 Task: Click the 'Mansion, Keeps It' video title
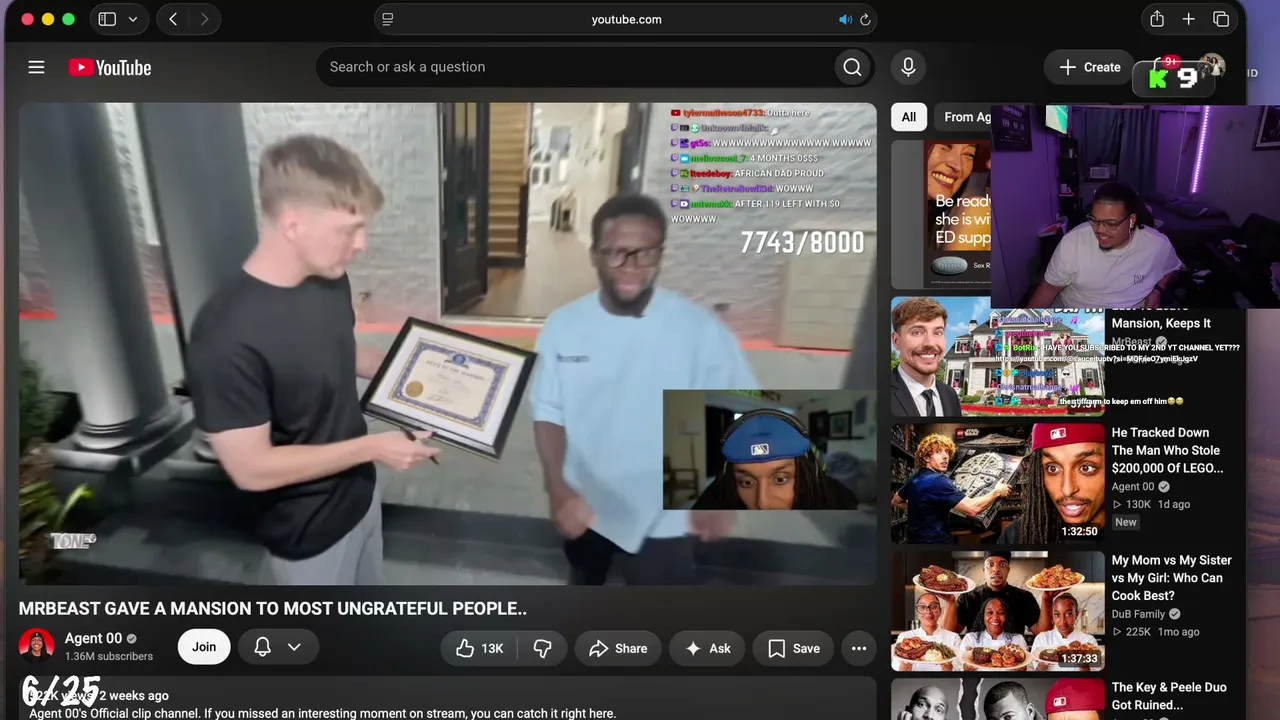tap(1161, 323)
